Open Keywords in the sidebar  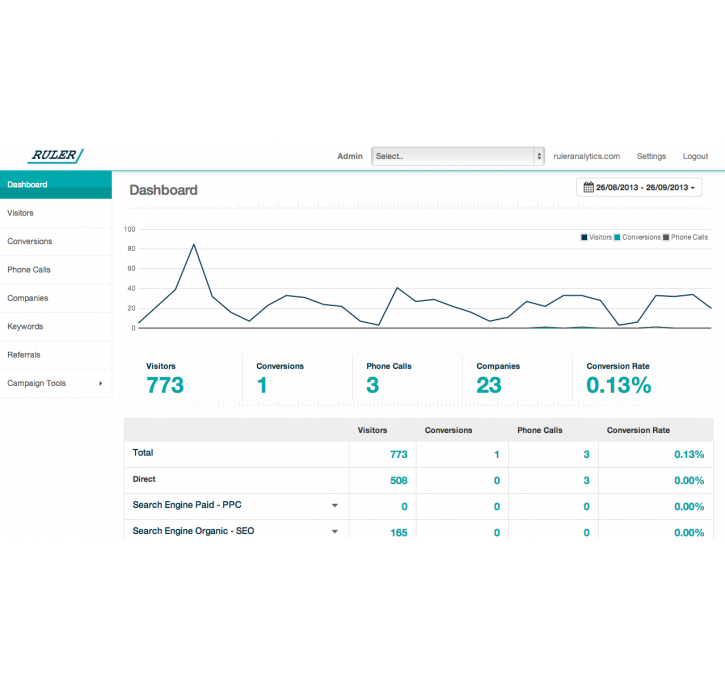coord(56,326)
